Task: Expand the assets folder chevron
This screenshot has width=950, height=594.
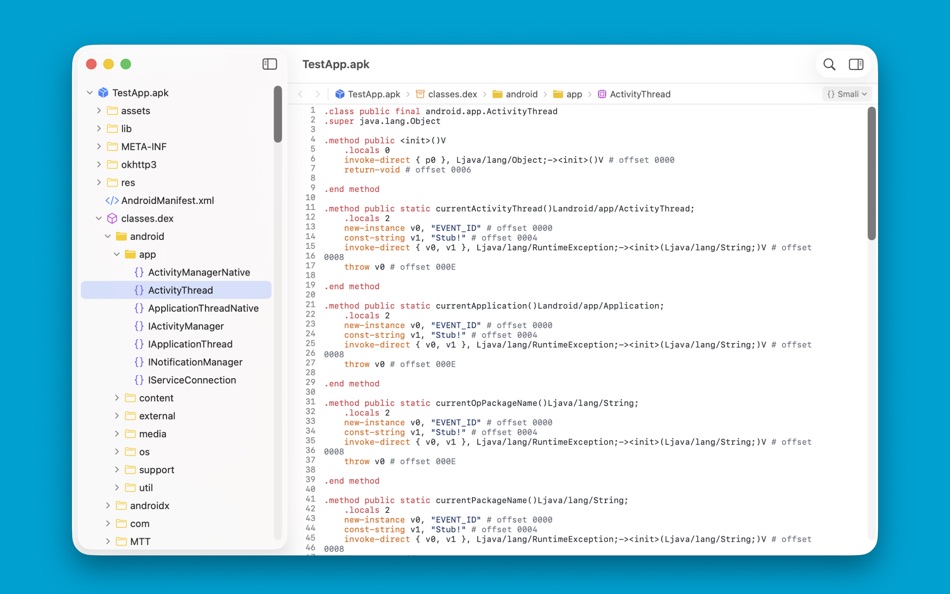Action: [x=99, y=111]
